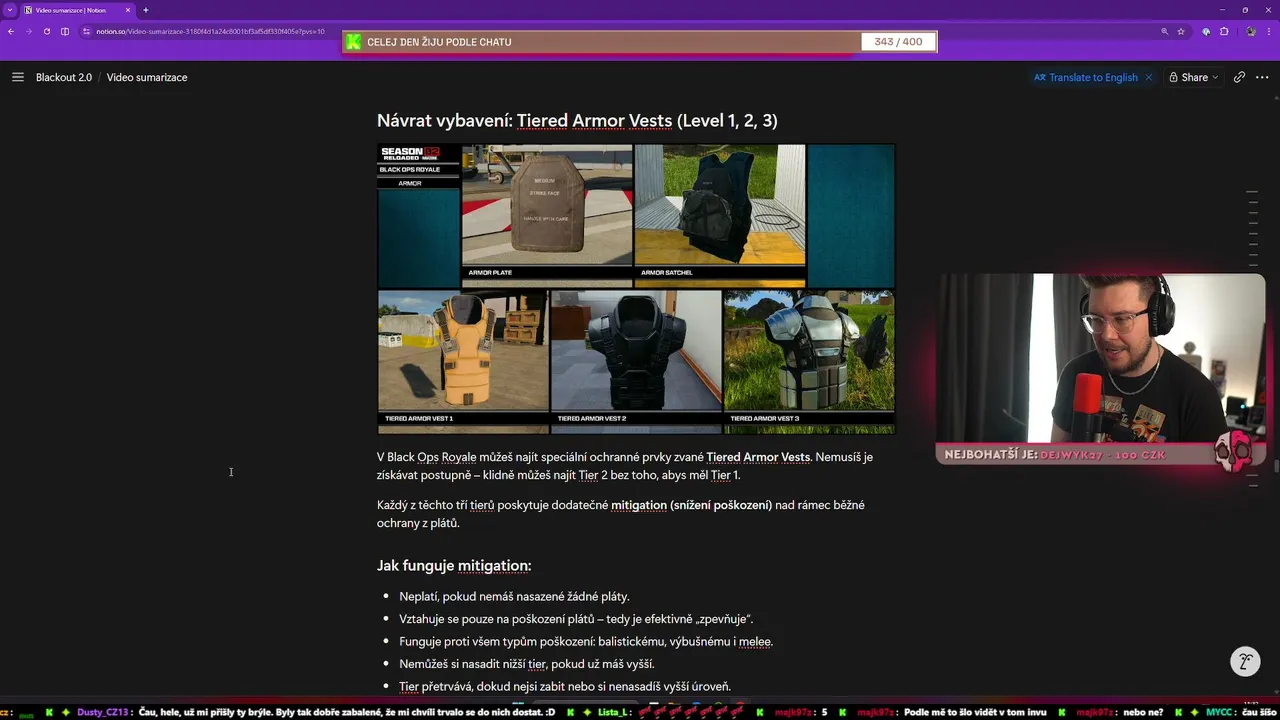Go back with the browser back arrow
Image resolution: width=1280 pixels, height=720 pixels.
click(11, 31)
